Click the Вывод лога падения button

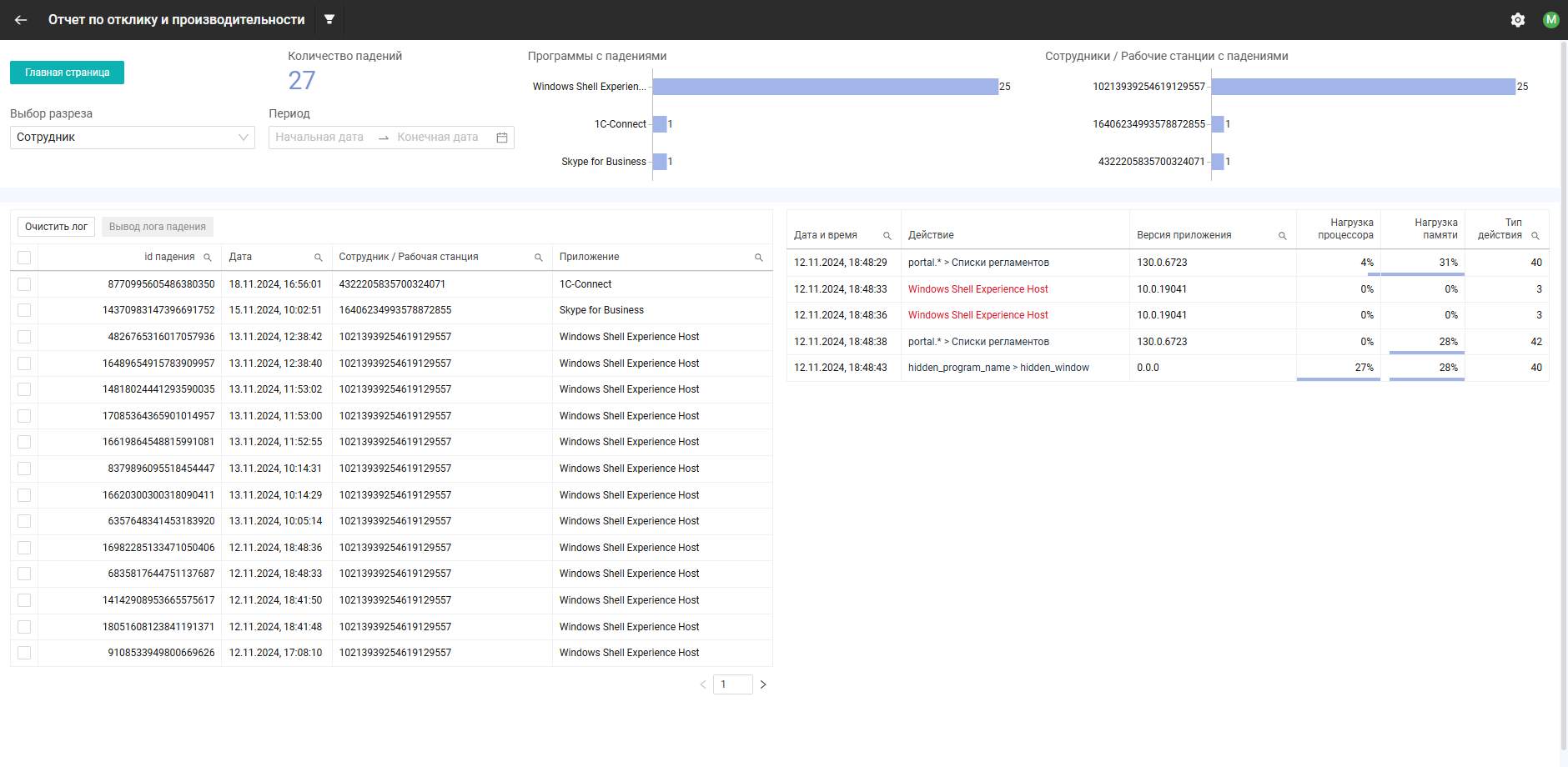pos(158,227)
